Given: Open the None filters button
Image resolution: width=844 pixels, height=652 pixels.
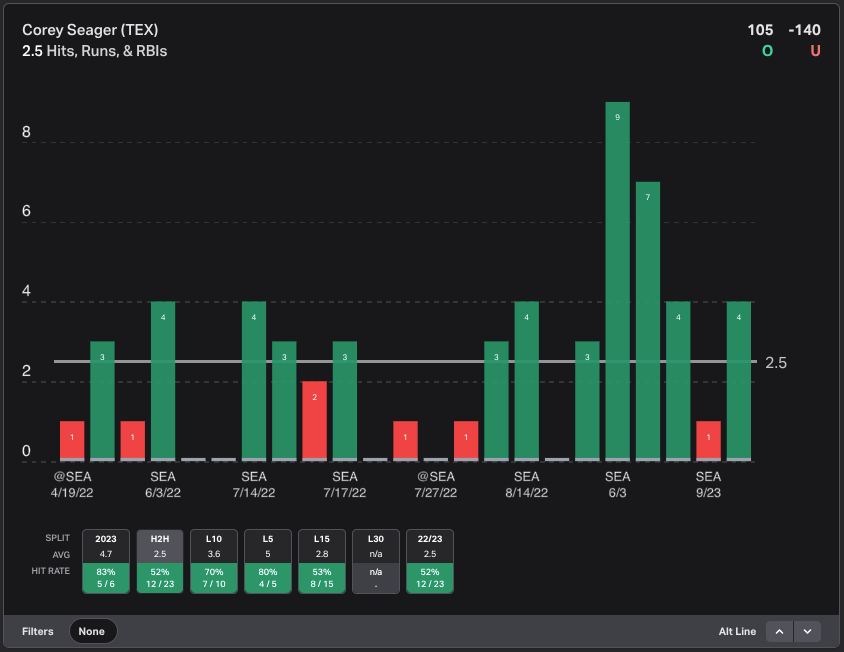Looking at the screenshot, I should [x=93, y=631].
